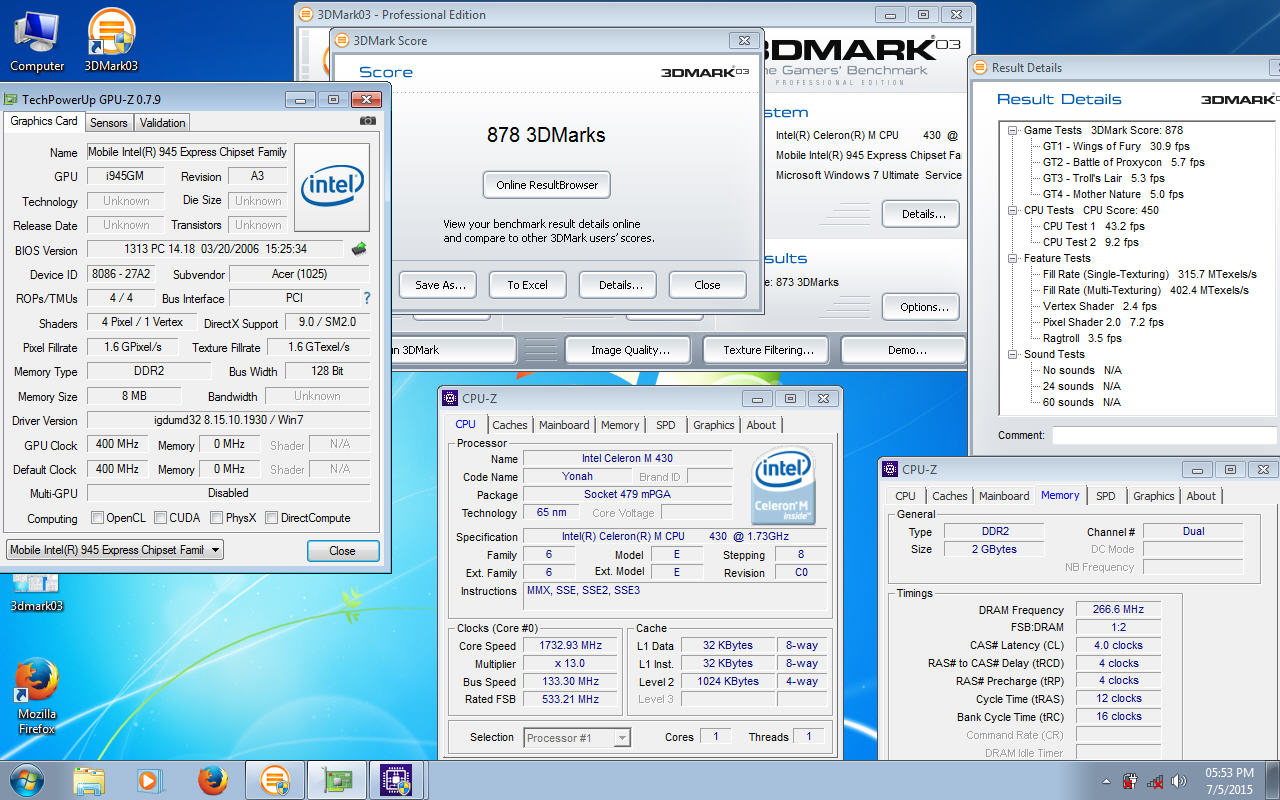1280x800 pixels.
Task: Show hidden tray icons arrow
Action: click(x=1106, y=781)
